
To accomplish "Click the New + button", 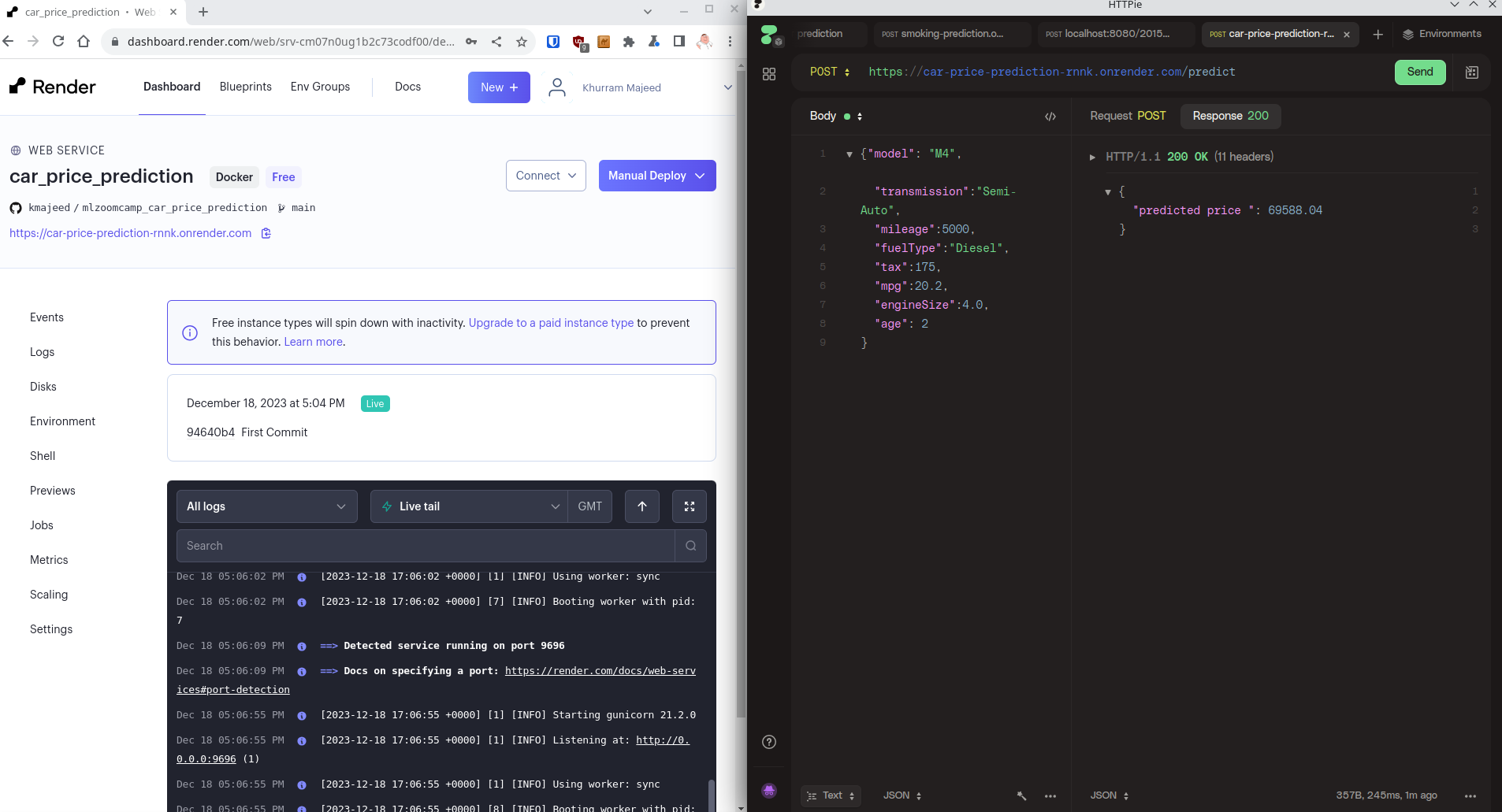I will [x=499, y=87].
